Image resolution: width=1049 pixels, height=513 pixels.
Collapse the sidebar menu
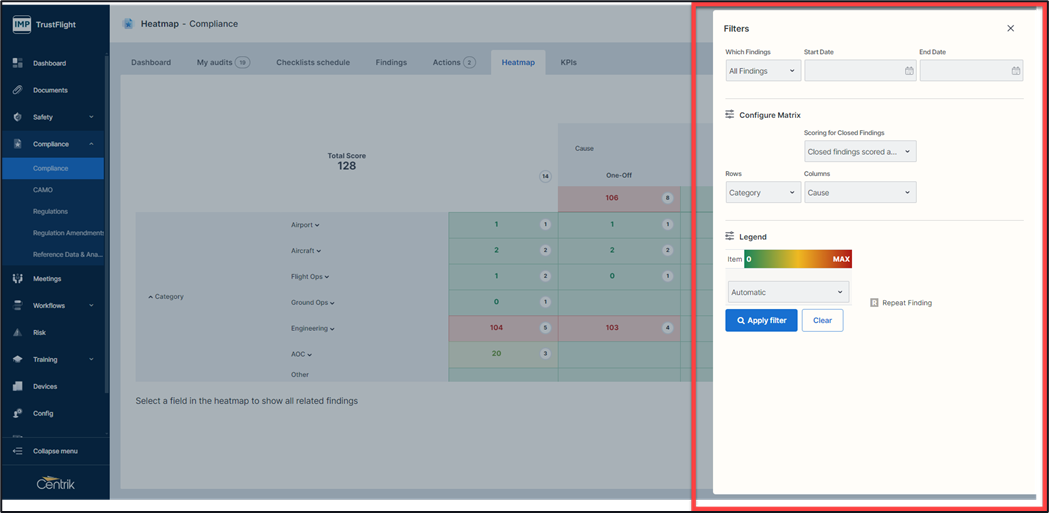(x=54, y=451)
